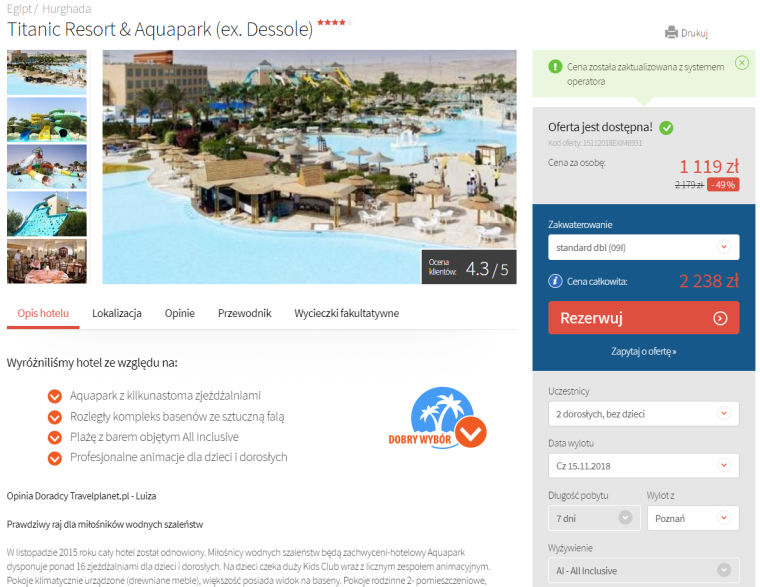Open the Wycieczki fakultatywne tab
This screenshot has height=587, width=760.
[347, 314]
